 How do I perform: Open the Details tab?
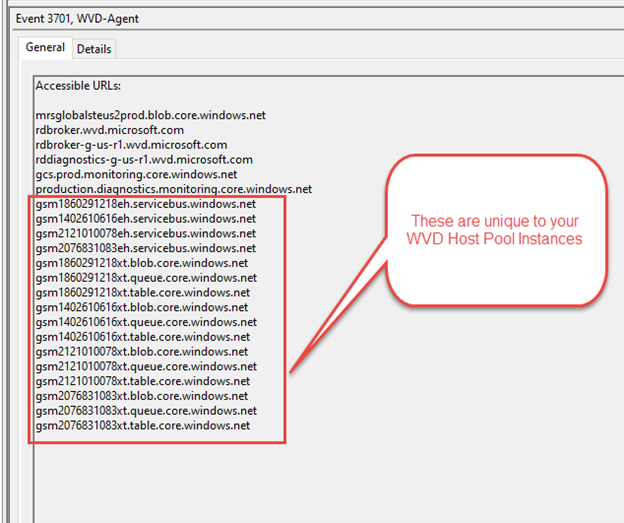(94, 49)
